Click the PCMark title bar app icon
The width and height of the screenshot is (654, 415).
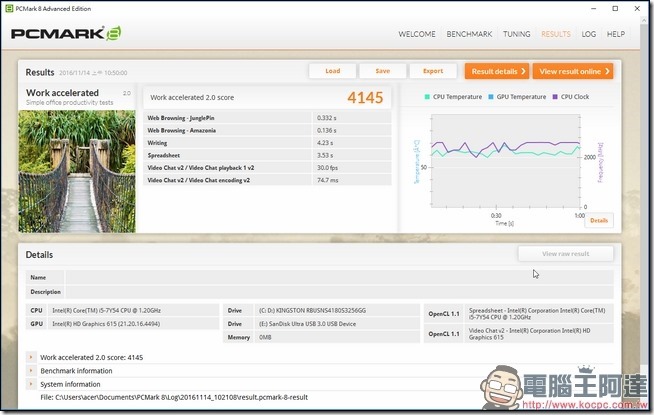9,8
